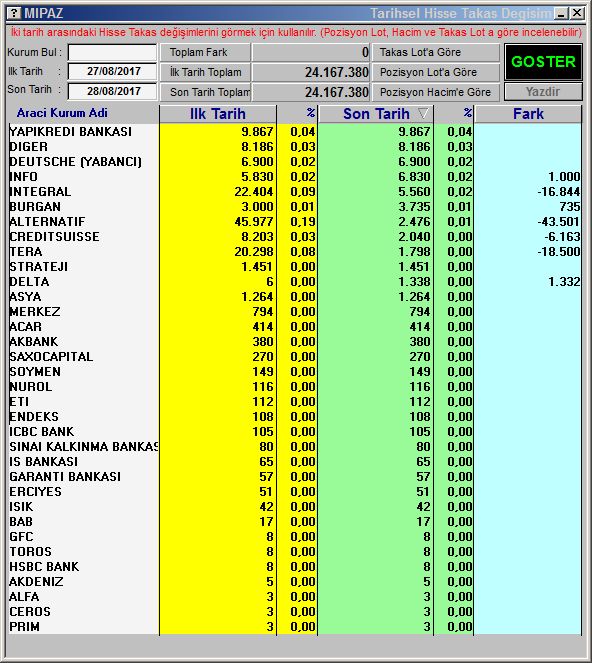
Task: Close the MIPAZ window
Action: [x=577, y=14]
